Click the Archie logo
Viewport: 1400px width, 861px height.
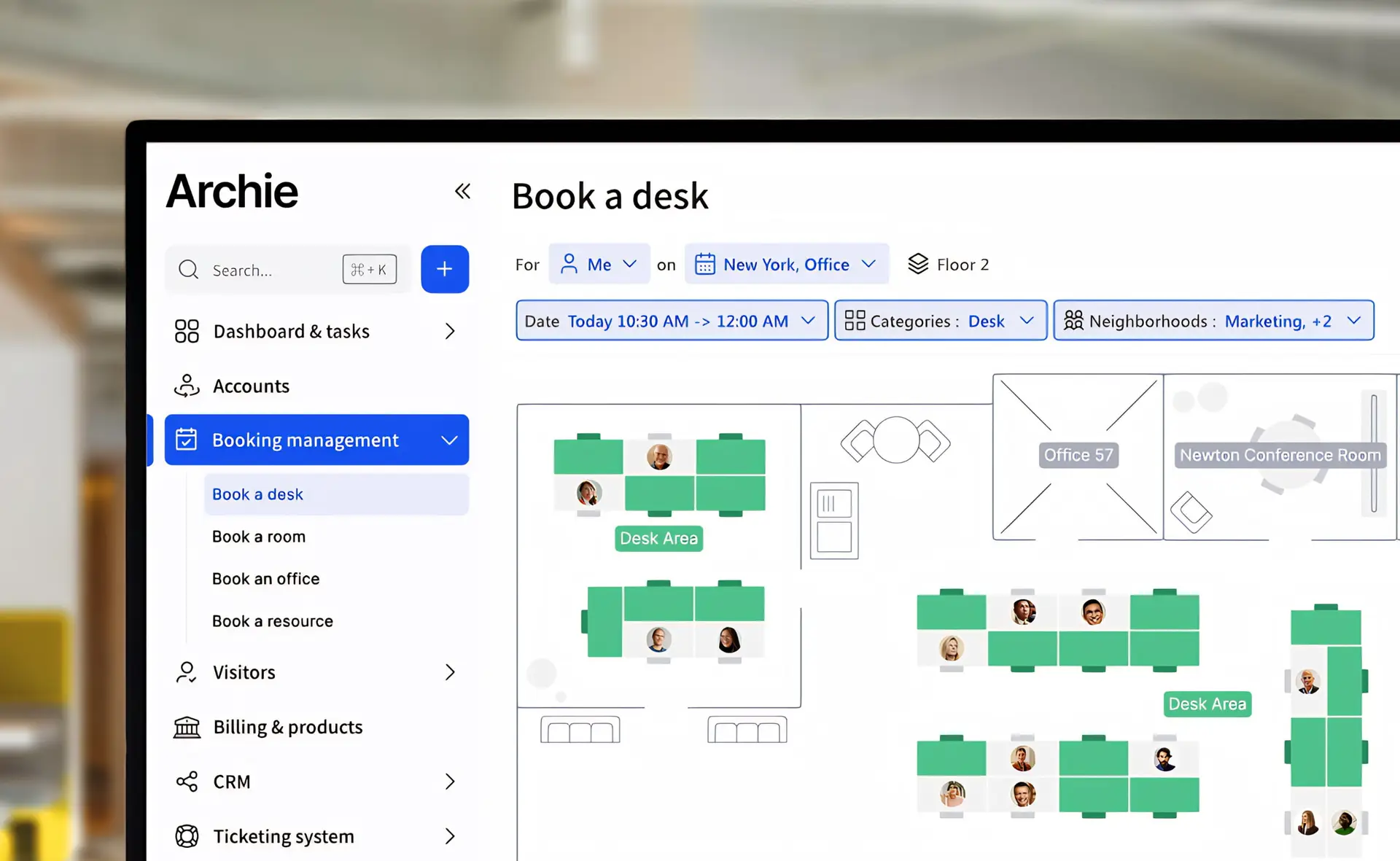[233, 192]
